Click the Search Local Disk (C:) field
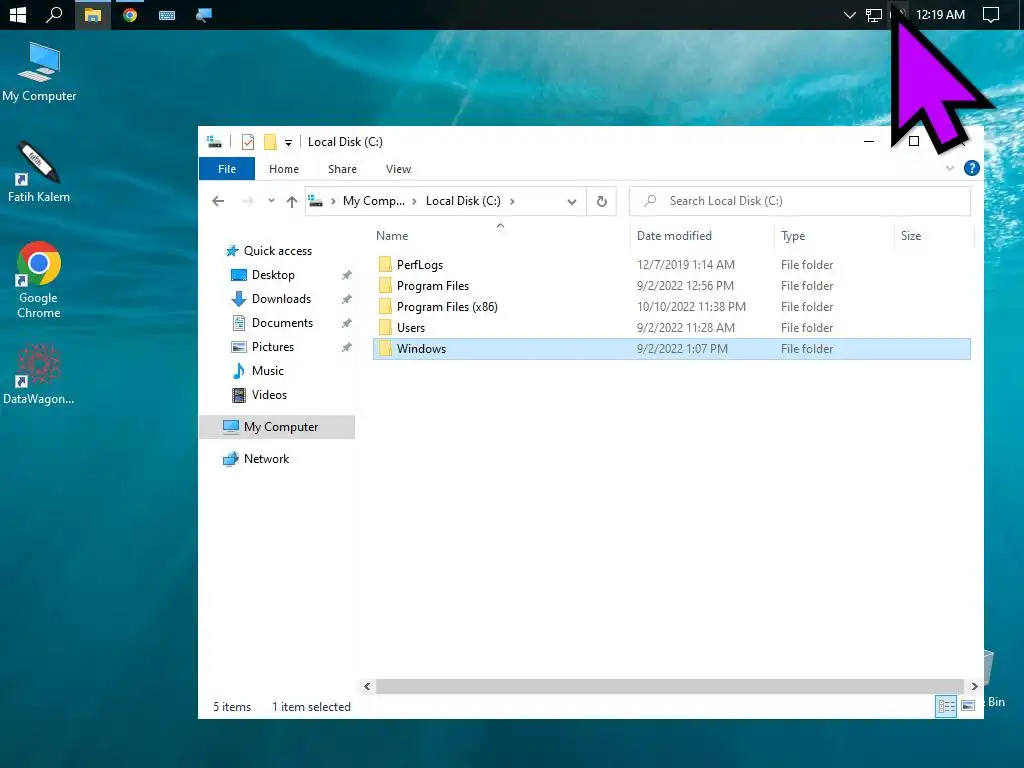Viewport: 1024px width, 768px height. 799,201
